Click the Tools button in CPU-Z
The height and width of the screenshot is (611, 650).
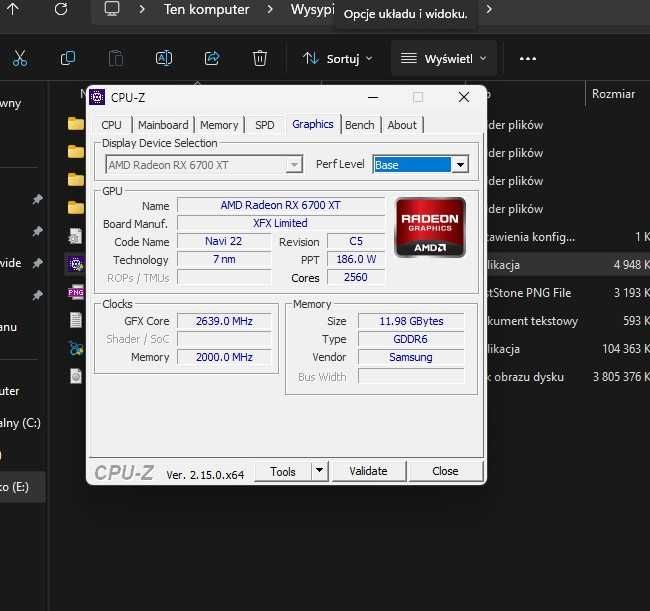pyautogui.click(x=283, y=471)
